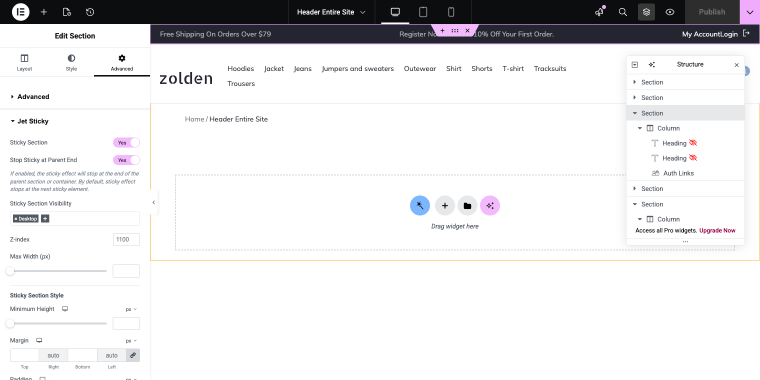The height and width of the screenshot is (380, 760).
Task: Click the Home breadcrumb link
Action: 194,119
